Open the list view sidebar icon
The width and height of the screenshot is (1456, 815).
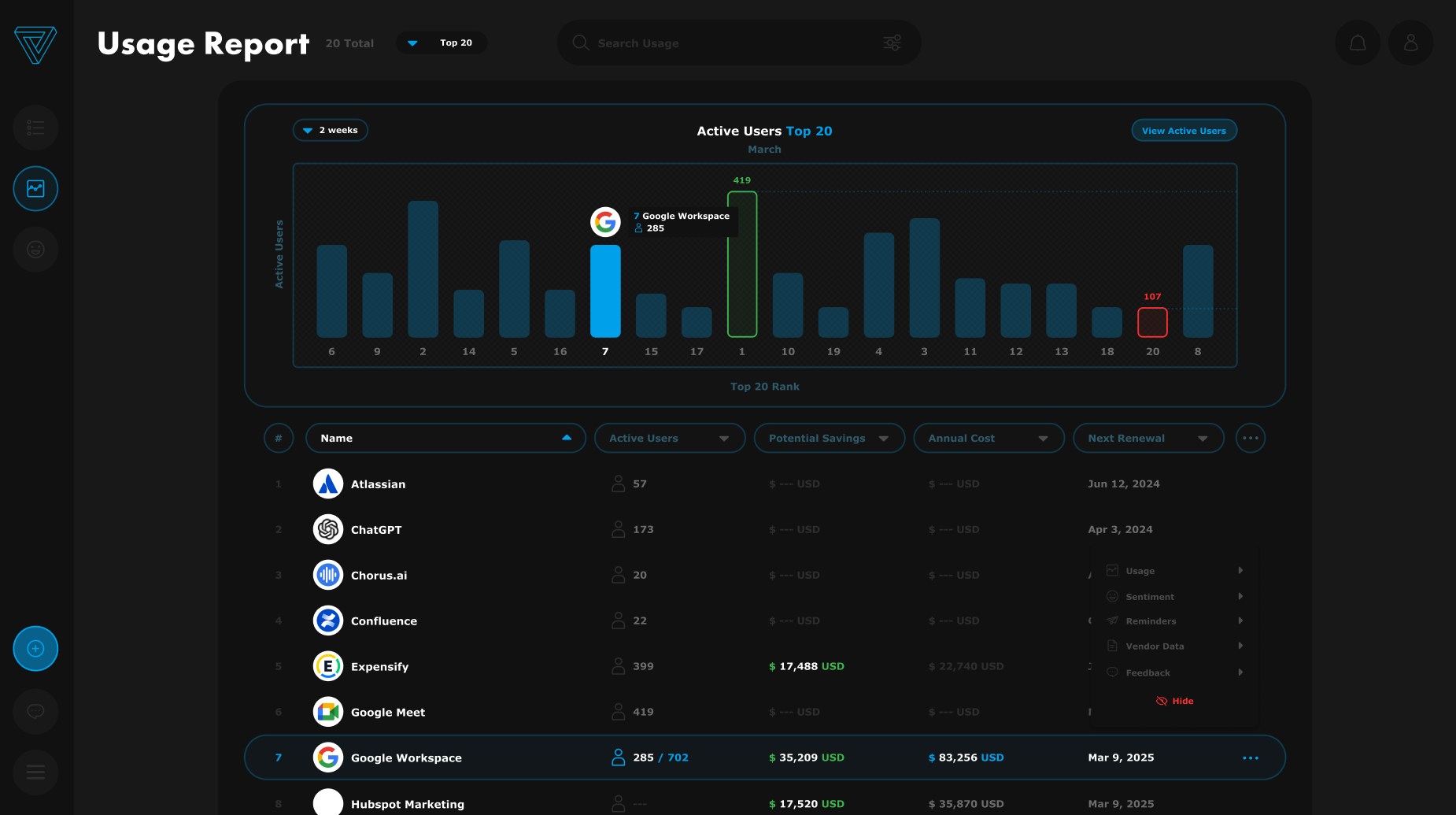35,128
